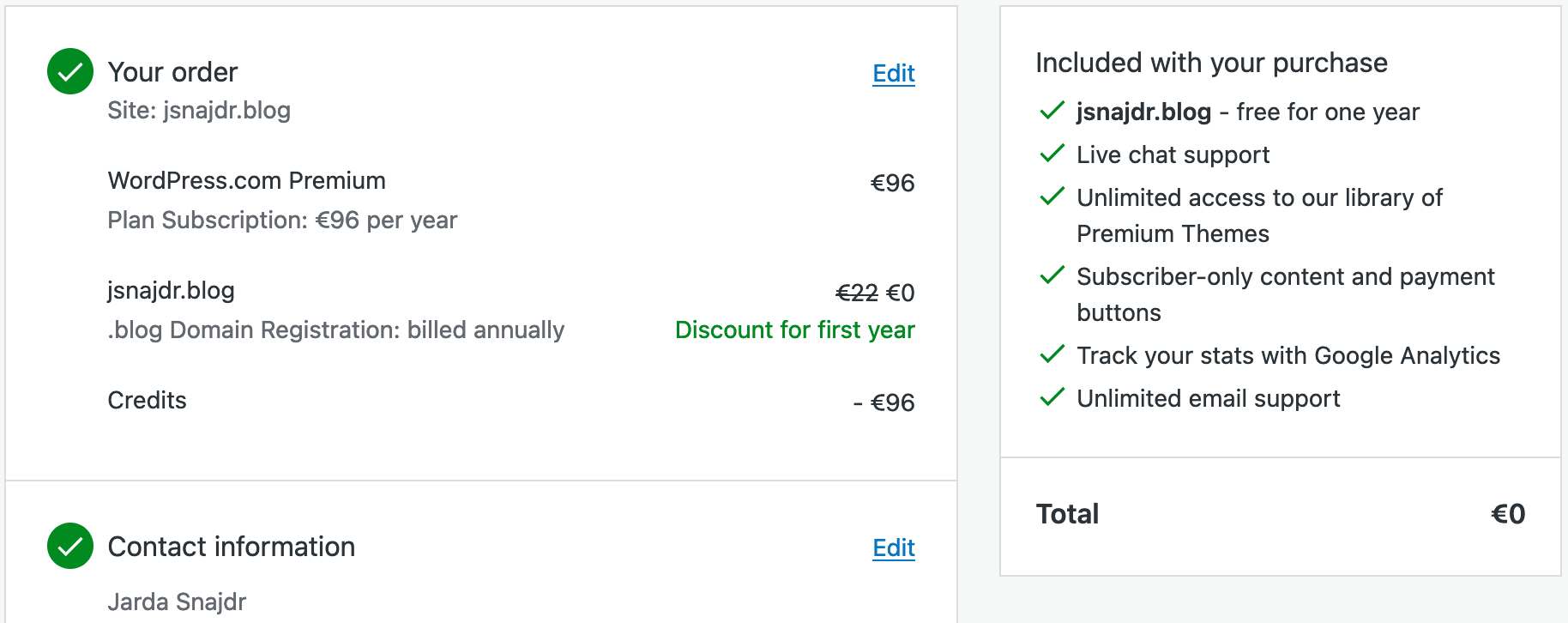Click the checkmark beside Subscriber-only content feature
The height and width of the screenshot is (623, 1568).
[x=1052, y=275]
